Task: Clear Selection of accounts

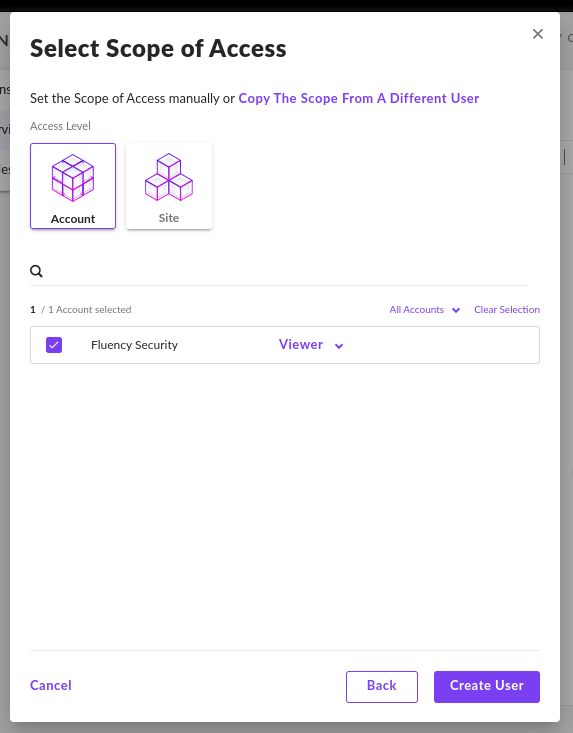Action: click(507, 309)
